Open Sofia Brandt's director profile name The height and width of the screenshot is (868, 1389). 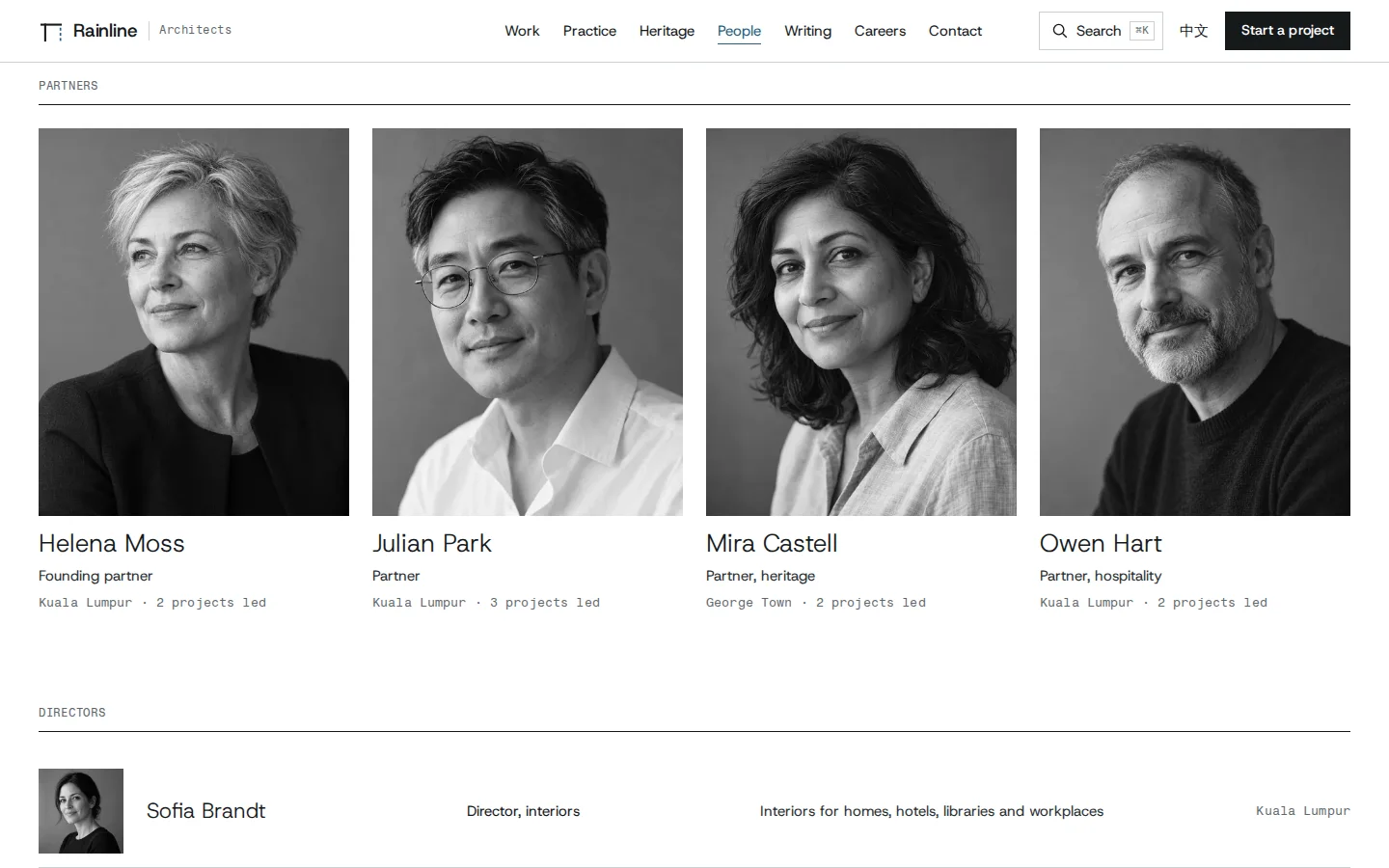[x=205, y=811]
